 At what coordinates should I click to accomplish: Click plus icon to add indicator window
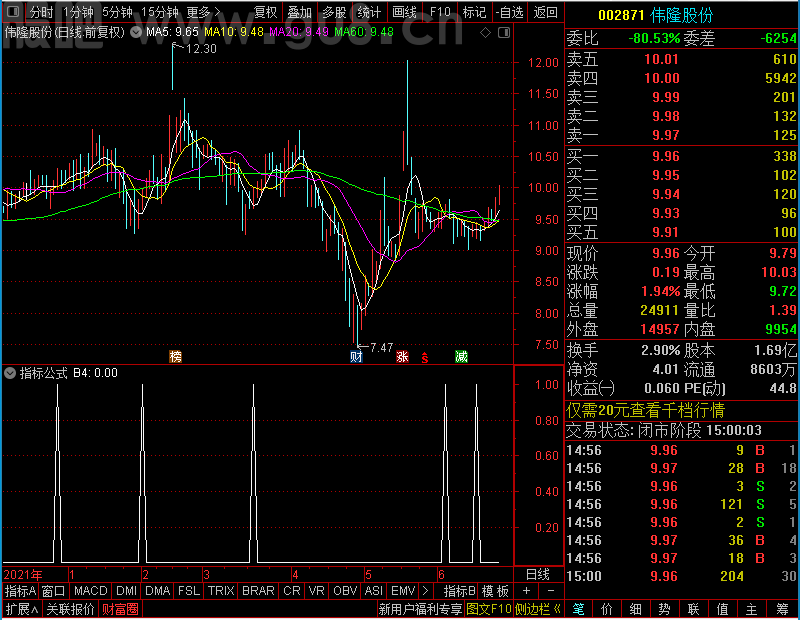[x=526, y=591]
